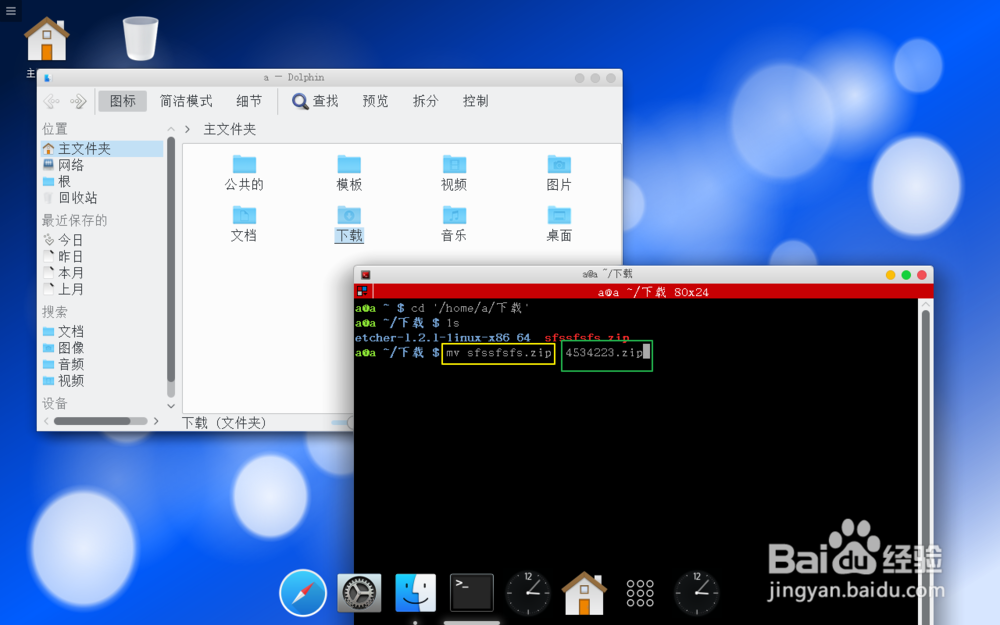Image resolution: width=1000 pixels, height=625 pixels.
Task: Open the hamburger menu at top-left of screen
Action: (x=12, y=10)
